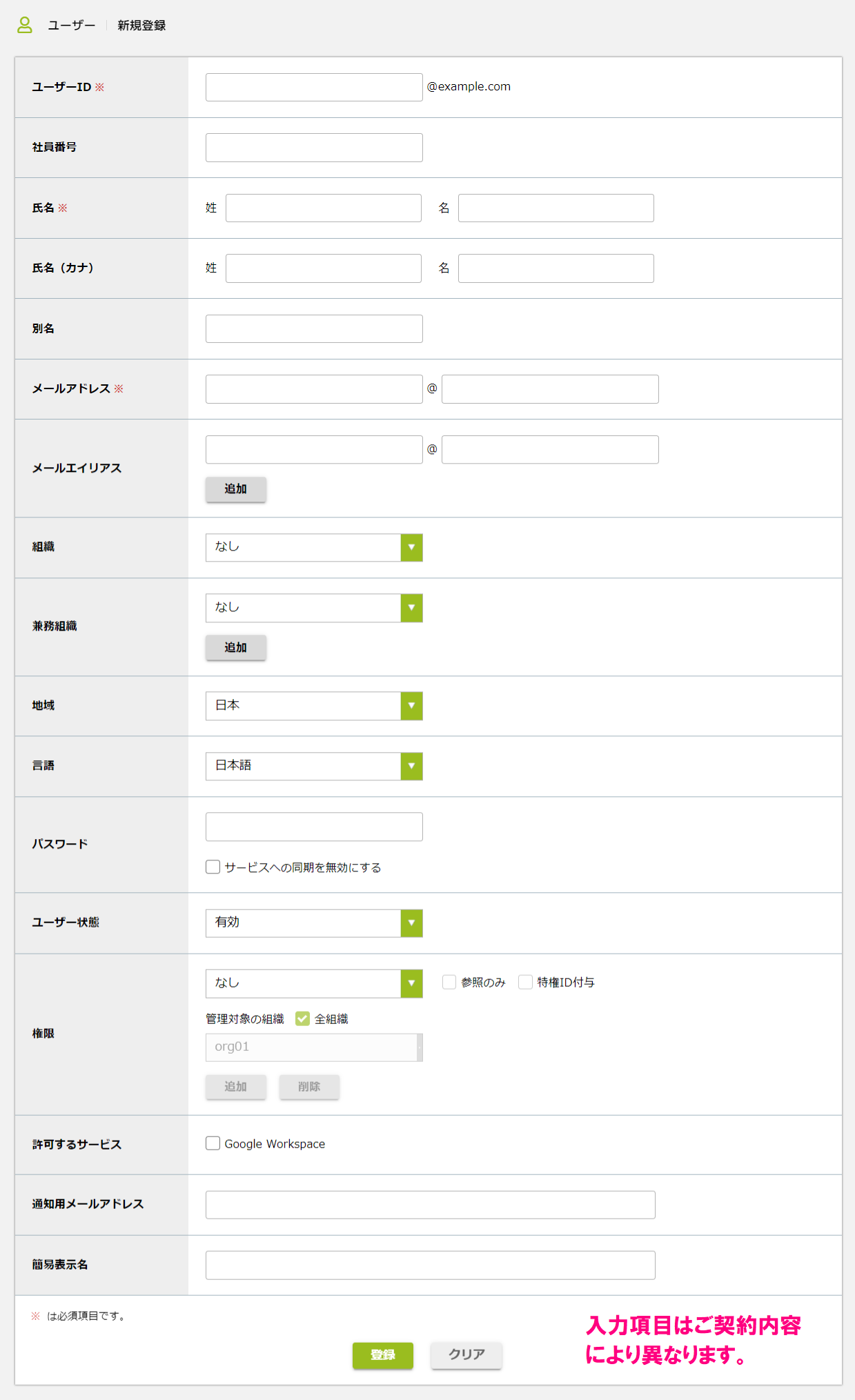
Task: Check the Google Workspace checkbox
Action: 213,1143
